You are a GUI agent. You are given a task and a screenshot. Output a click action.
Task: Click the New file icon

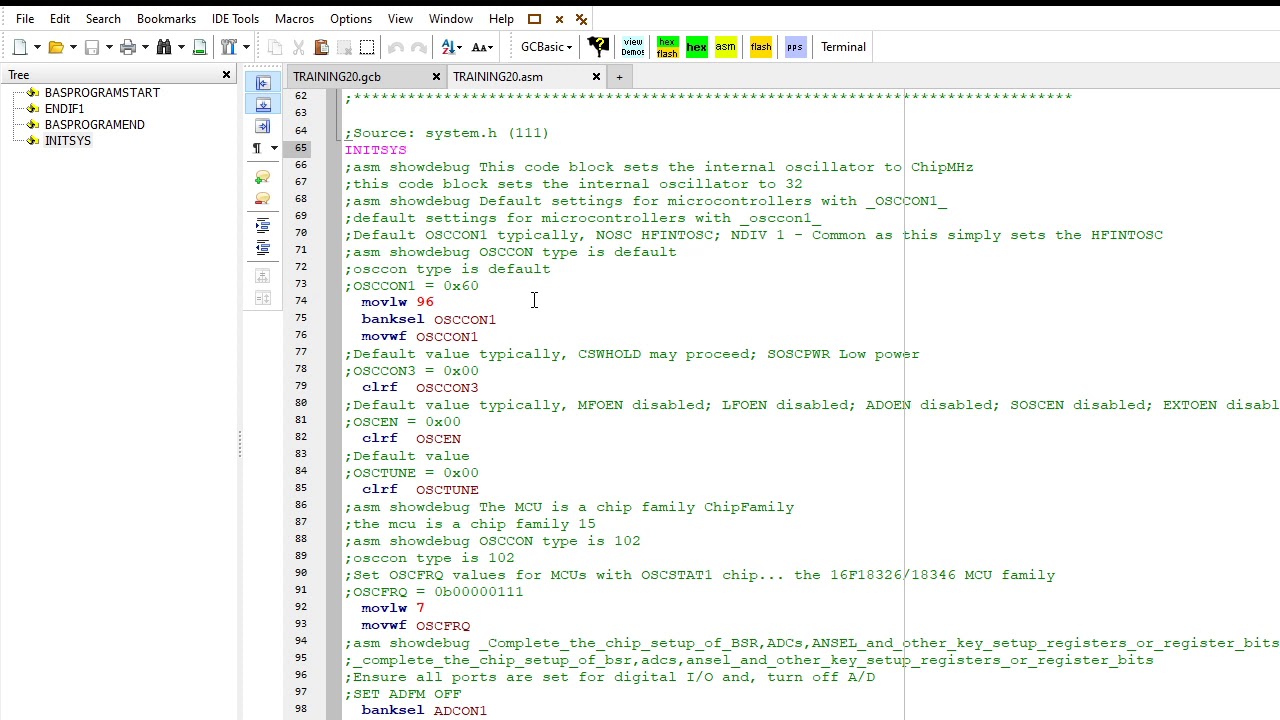[20, 47]
